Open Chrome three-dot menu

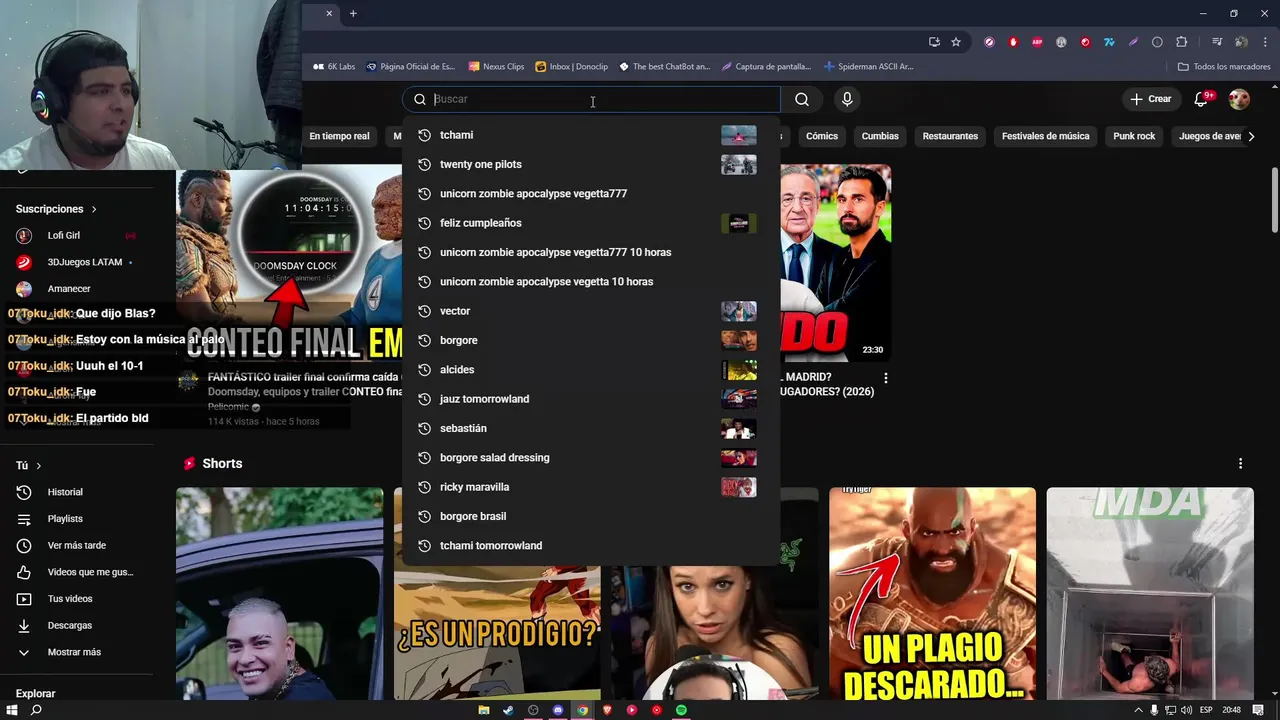pyautogui.click(x=1263, y=42)
